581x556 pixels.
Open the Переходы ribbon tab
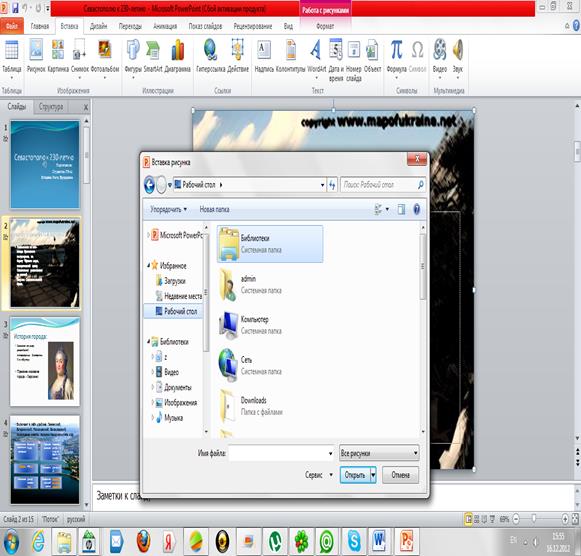130,26
